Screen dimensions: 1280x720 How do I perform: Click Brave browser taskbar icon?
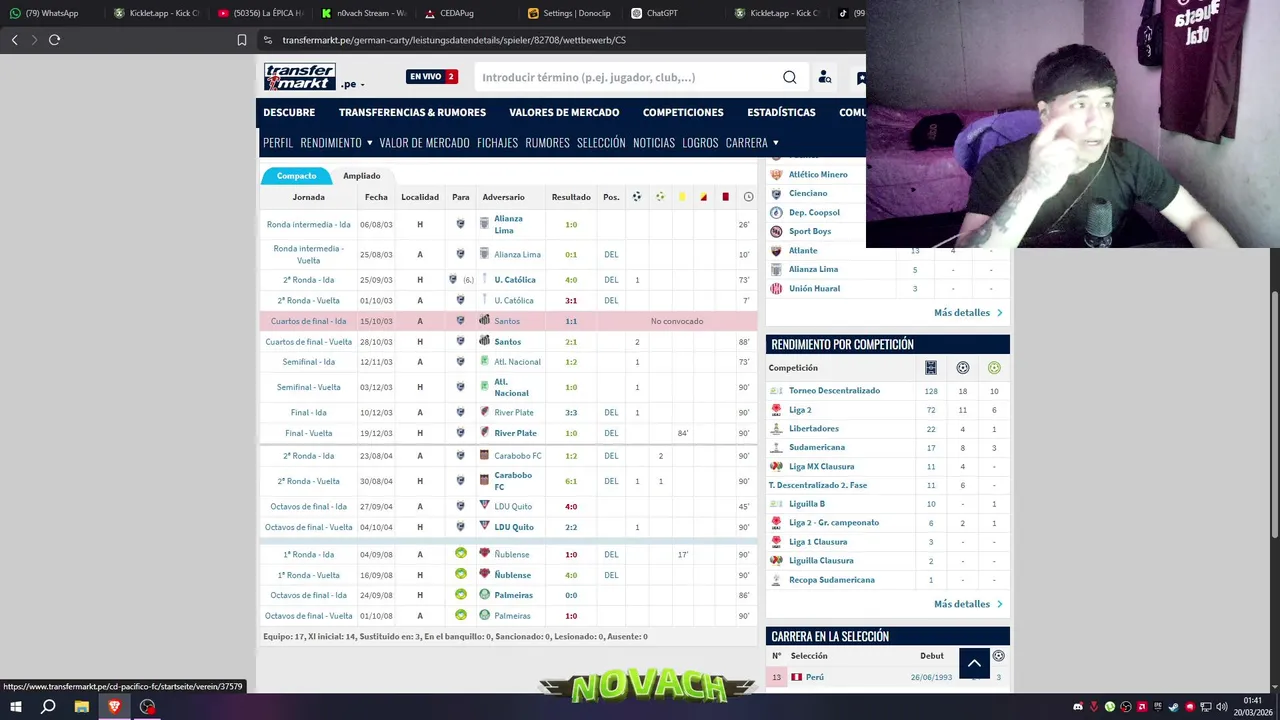coord(114,707)
